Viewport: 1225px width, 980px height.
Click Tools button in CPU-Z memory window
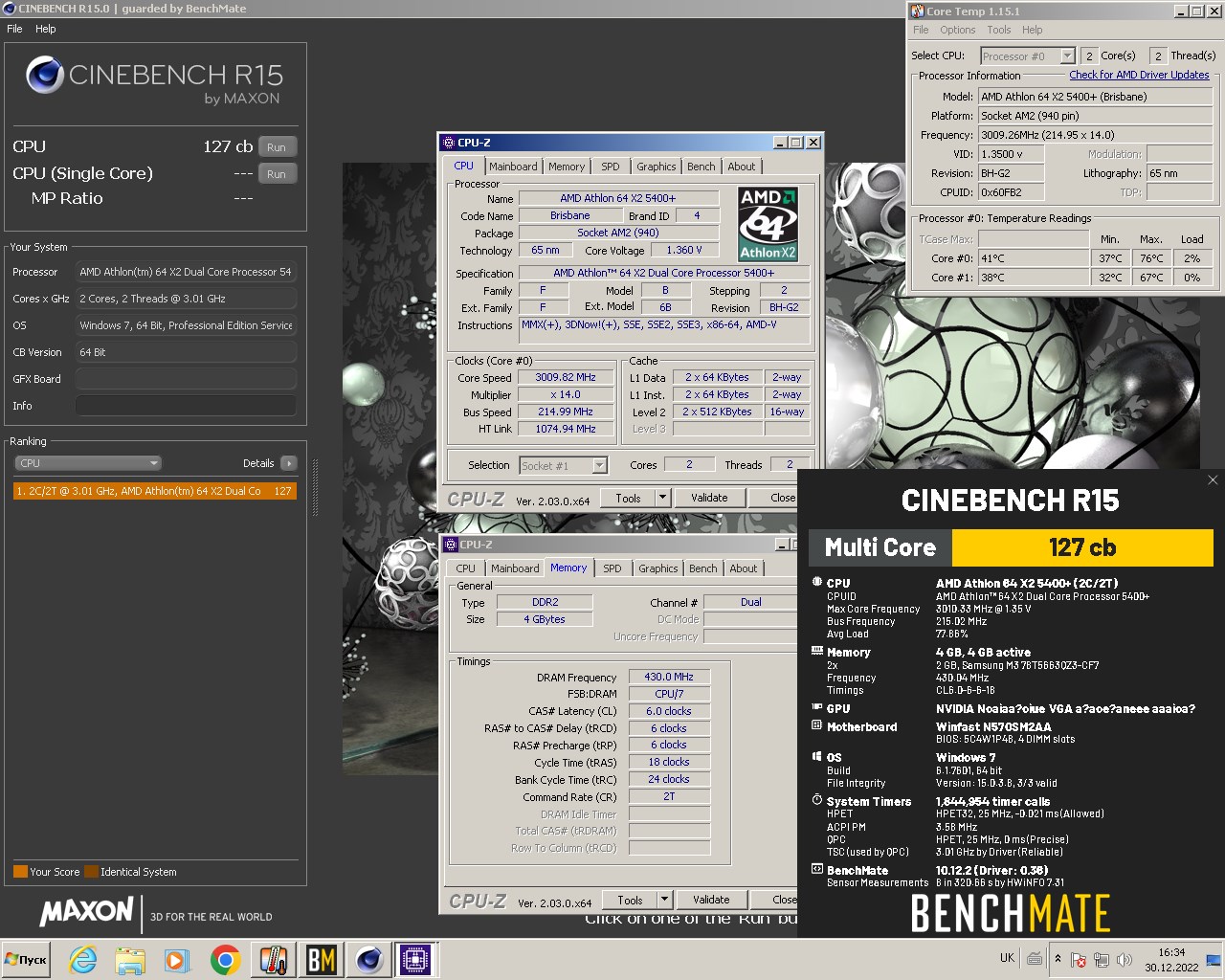(630, 900)
